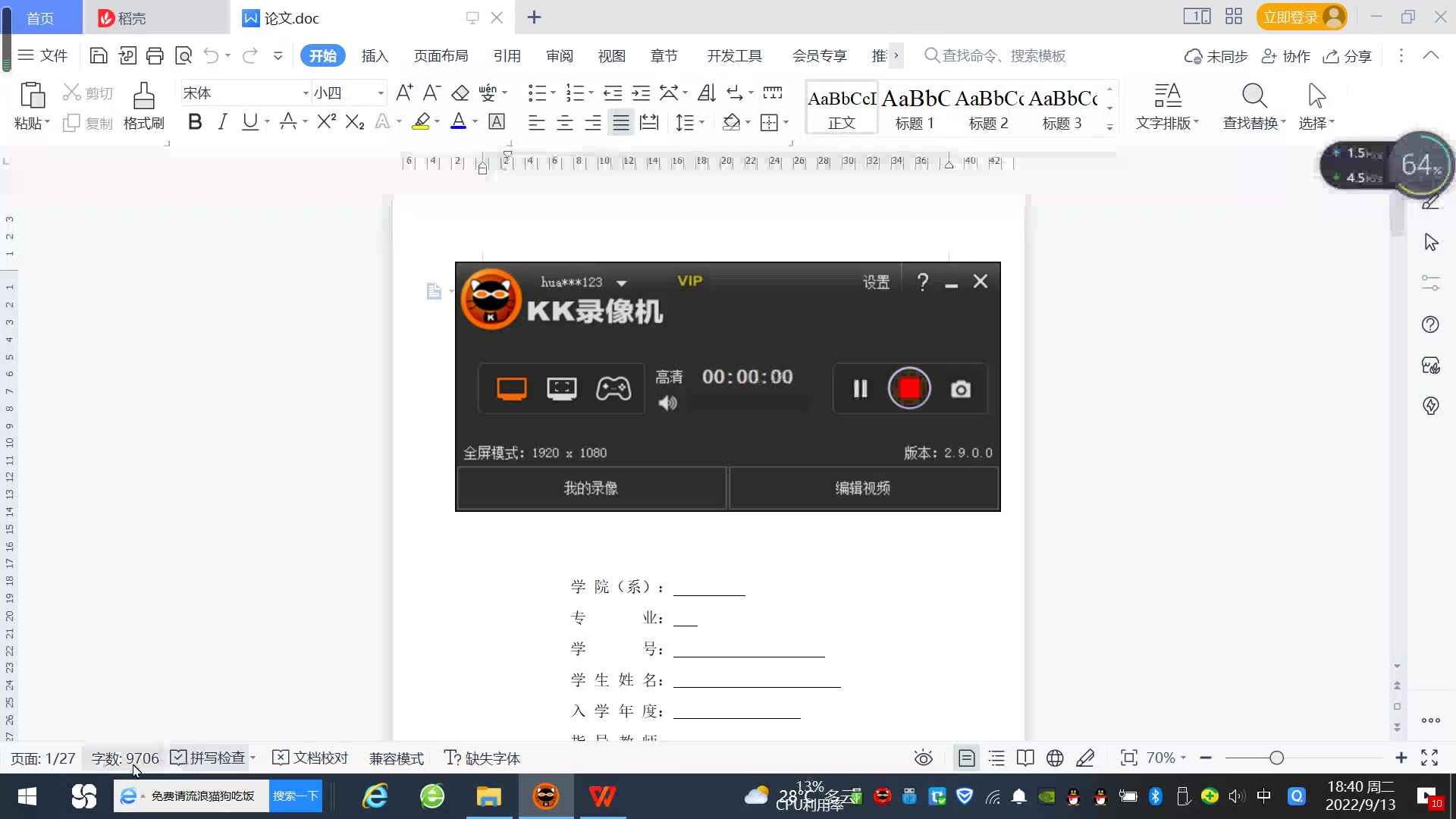This screenshot has width=1456, height=819.
Task: Open the KK recorder help question mark
Action: (923, 282)
